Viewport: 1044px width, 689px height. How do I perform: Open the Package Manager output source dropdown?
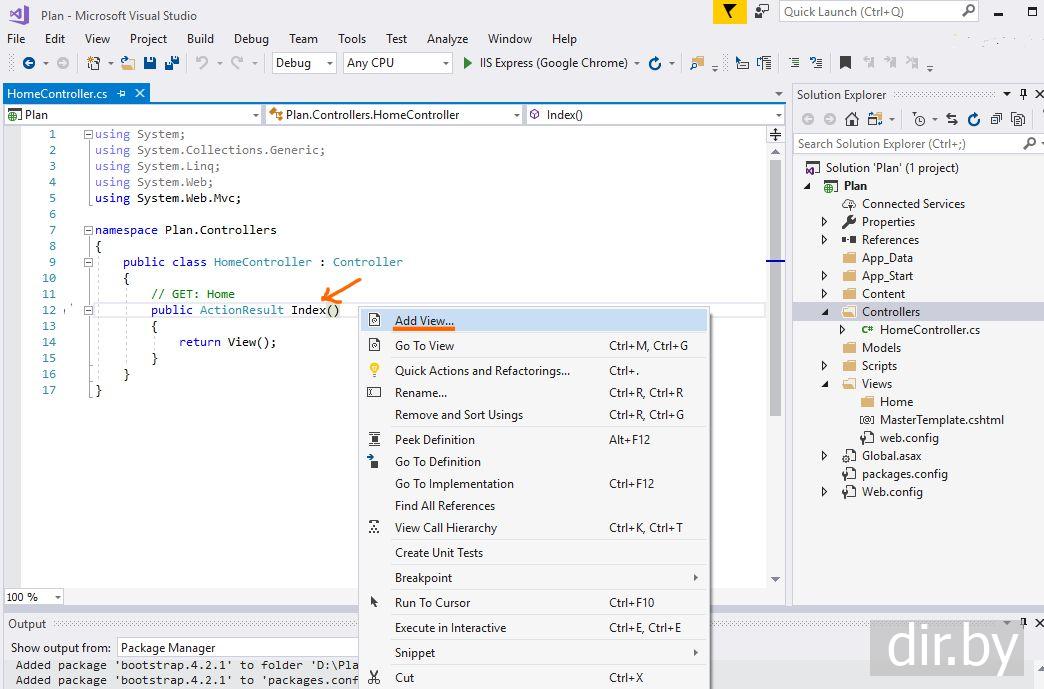[x=236, y=647]
